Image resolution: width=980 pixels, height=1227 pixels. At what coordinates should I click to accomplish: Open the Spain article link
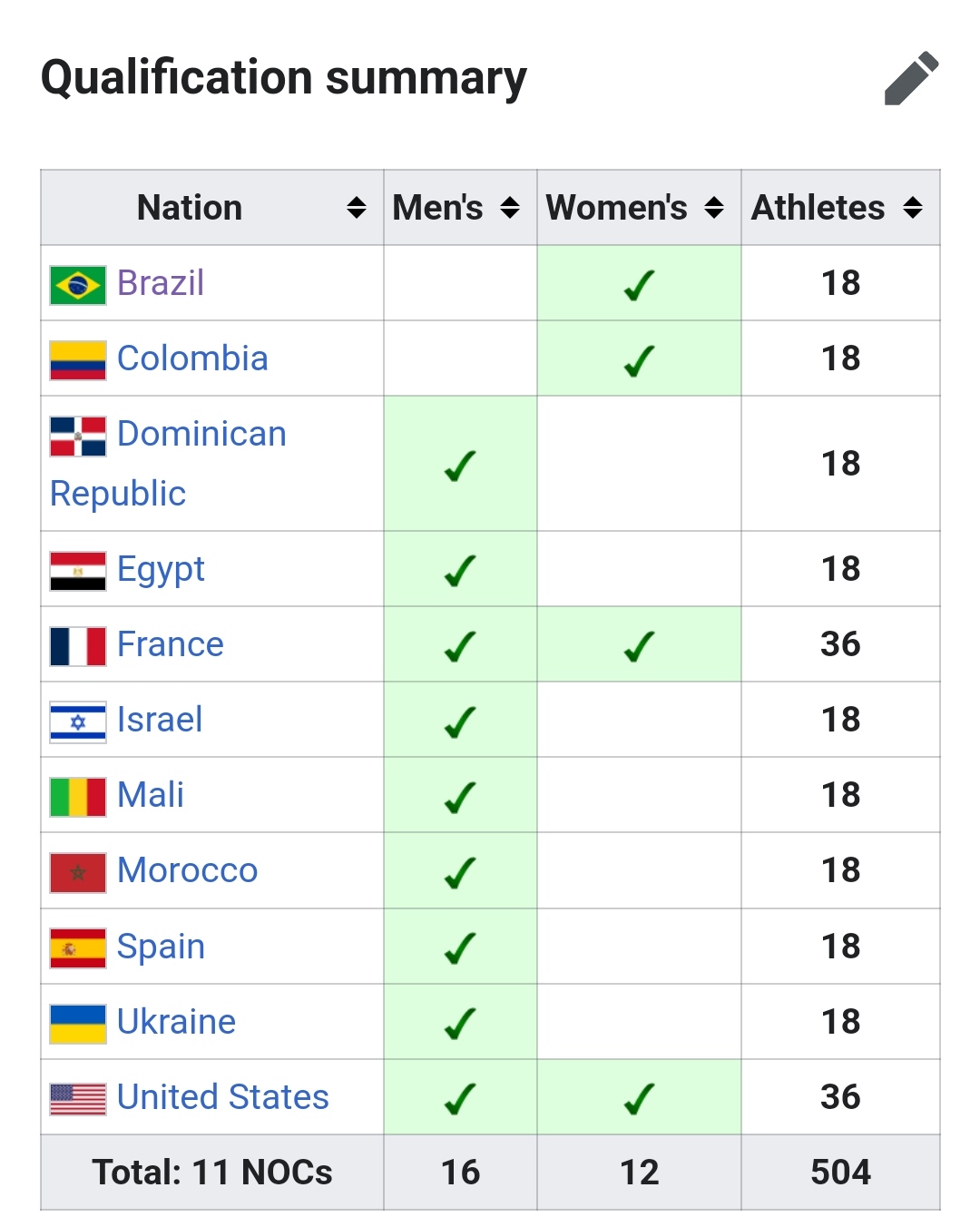point(162,947)
